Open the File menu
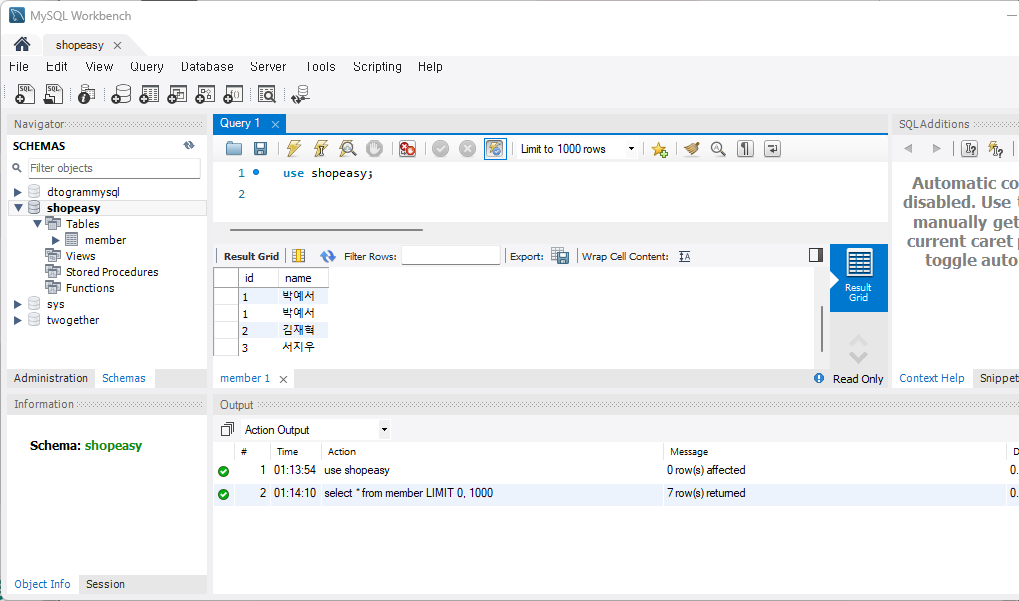The height and width of the screenshot is (601, 1019). [x=19, y=66]
